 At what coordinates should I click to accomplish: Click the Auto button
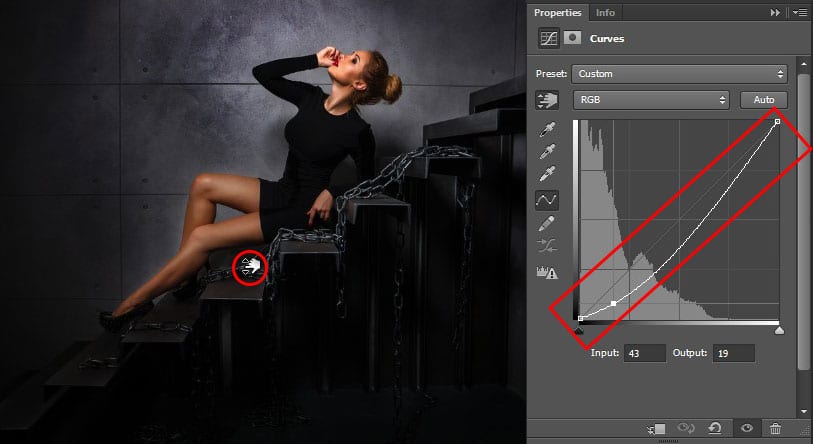764,100
